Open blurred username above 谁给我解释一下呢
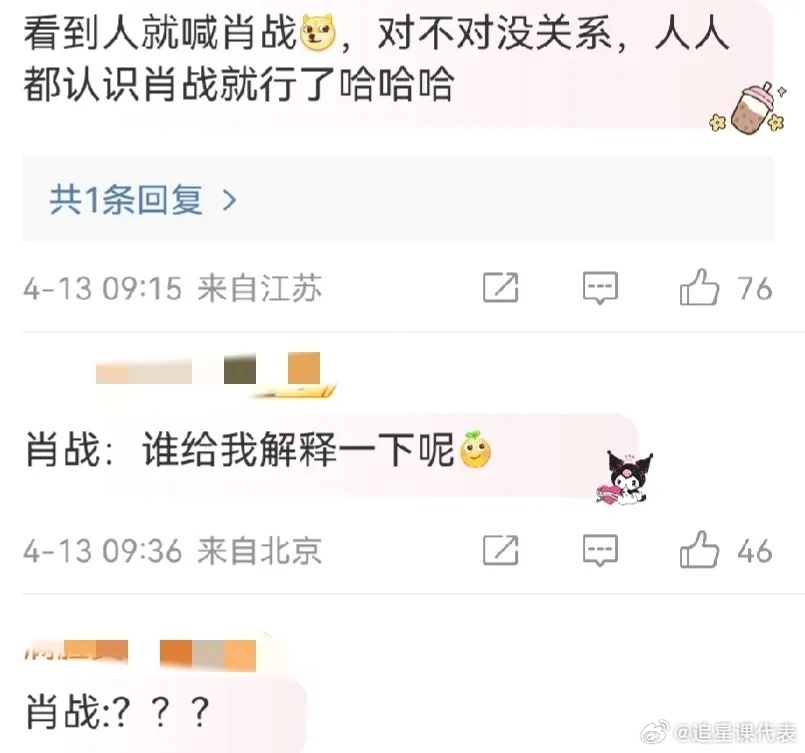The image size is (805, 753). (208, 368)
